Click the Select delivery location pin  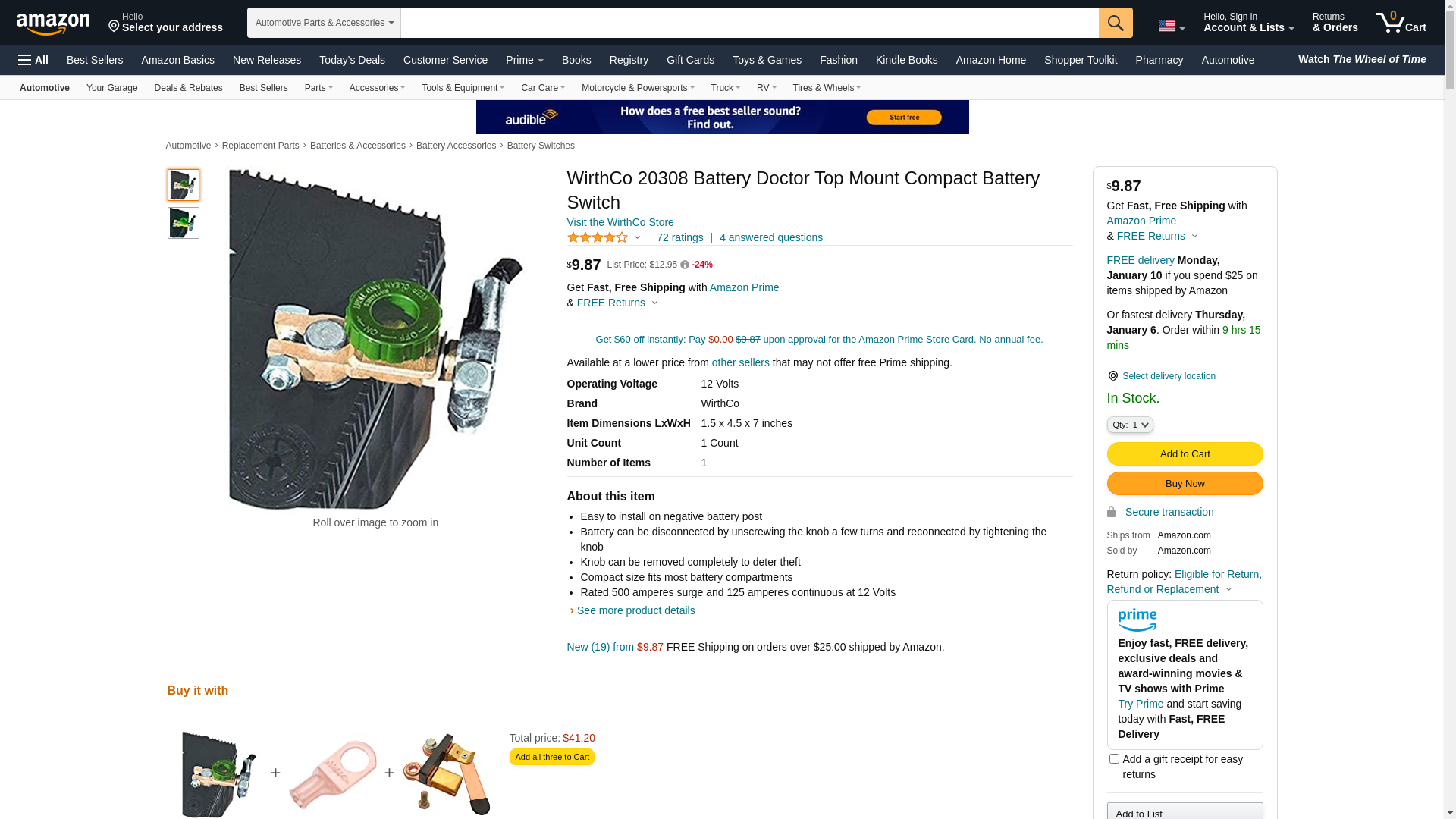point(1112,376)
